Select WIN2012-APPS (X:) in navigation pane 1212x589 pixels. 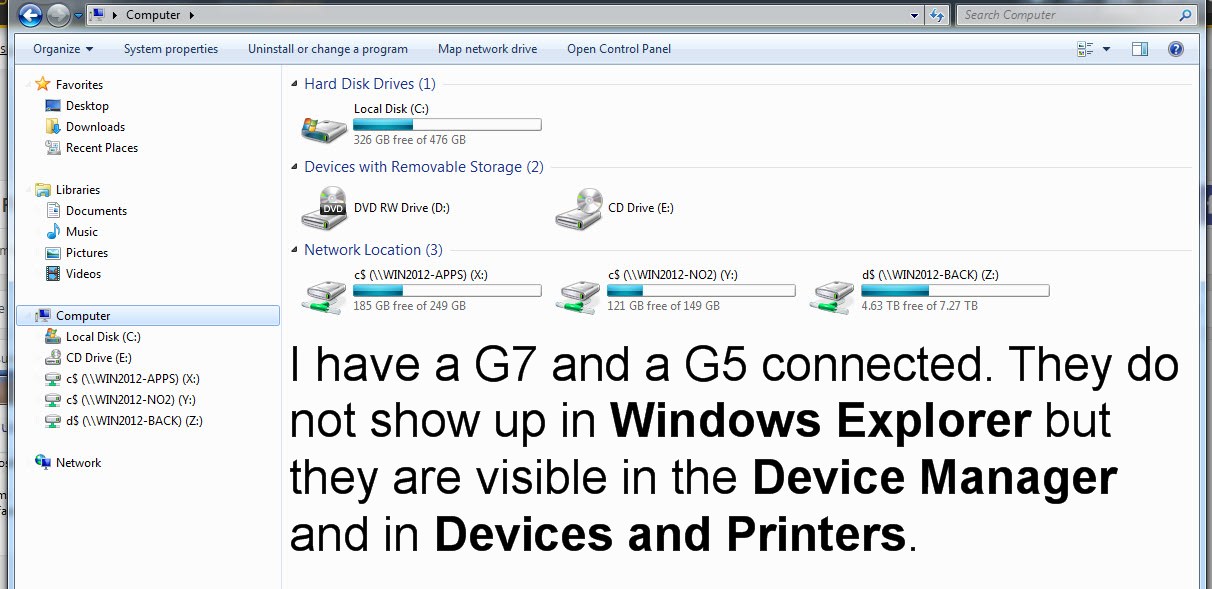coord(133,379)
